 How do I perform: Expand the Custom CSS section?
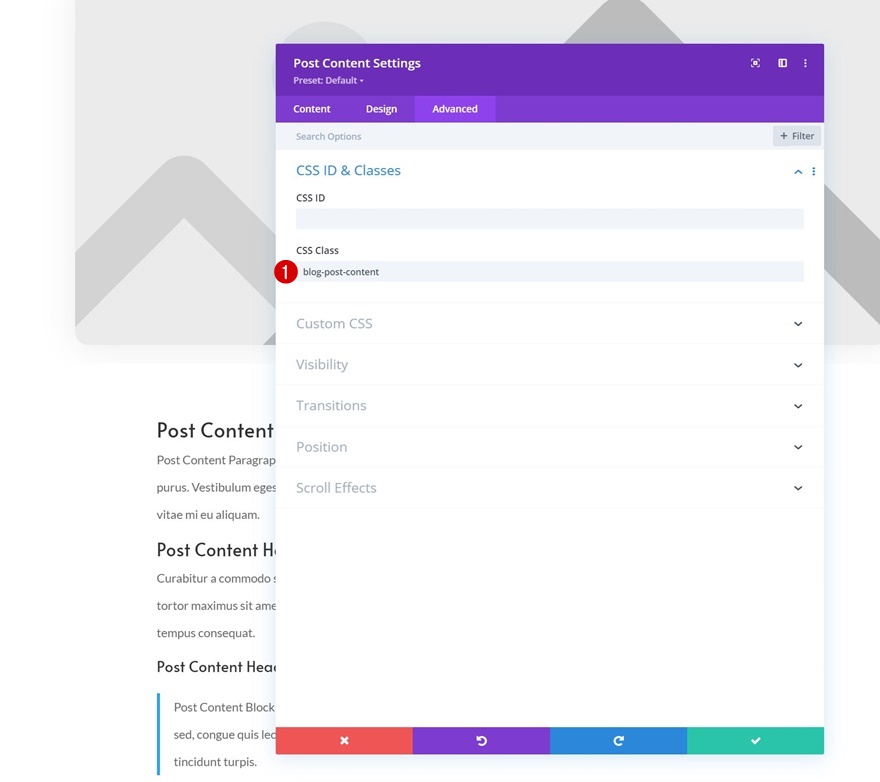pos(549,323)
